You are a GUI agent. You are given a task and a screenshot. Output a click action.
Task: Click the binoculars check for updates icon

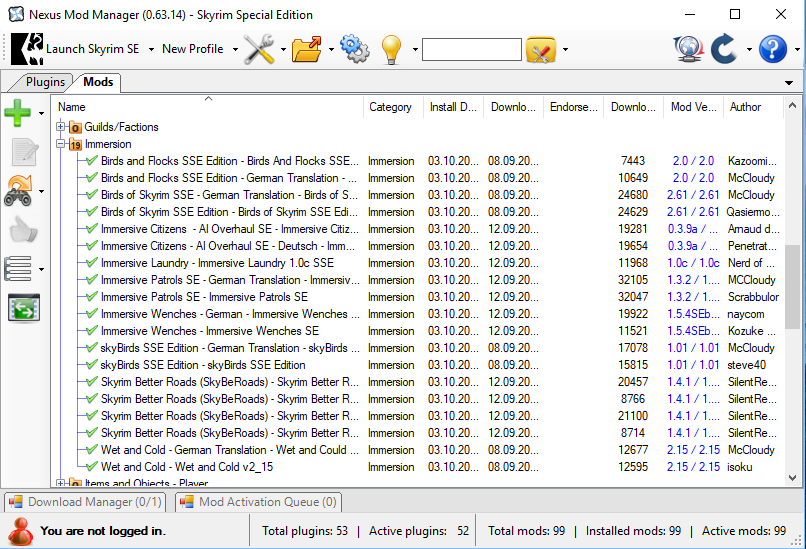18,189
